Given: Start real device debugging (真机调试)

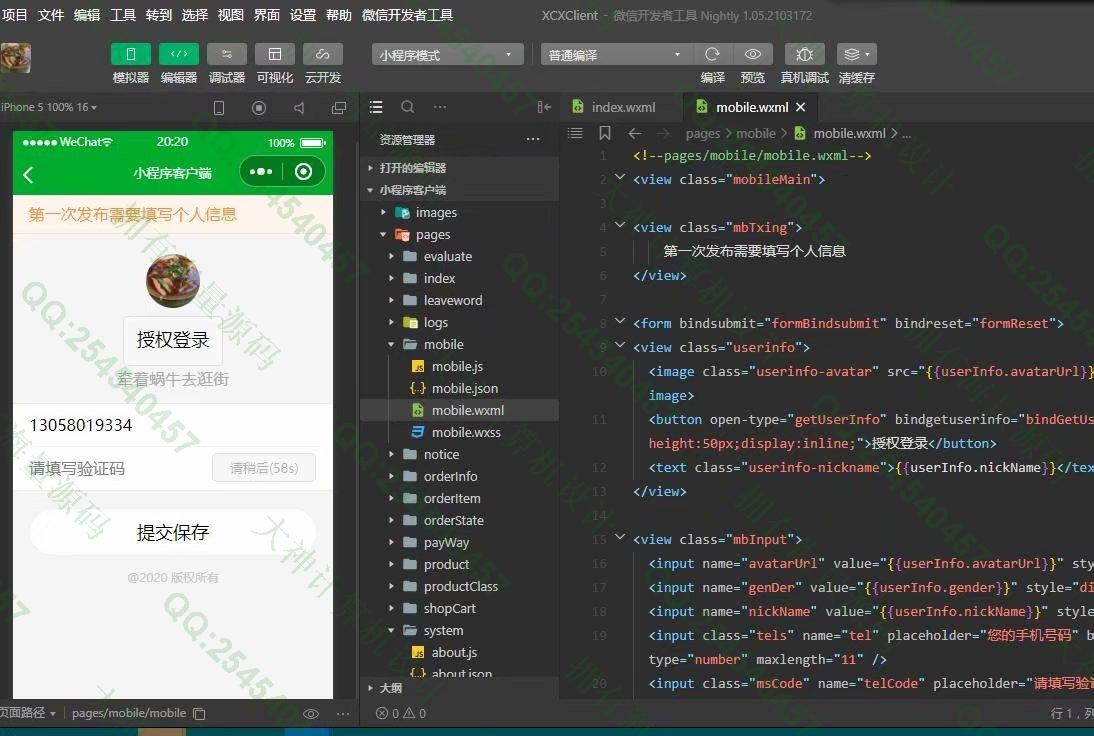Looking at the screenshot, I should click(804, 54).
